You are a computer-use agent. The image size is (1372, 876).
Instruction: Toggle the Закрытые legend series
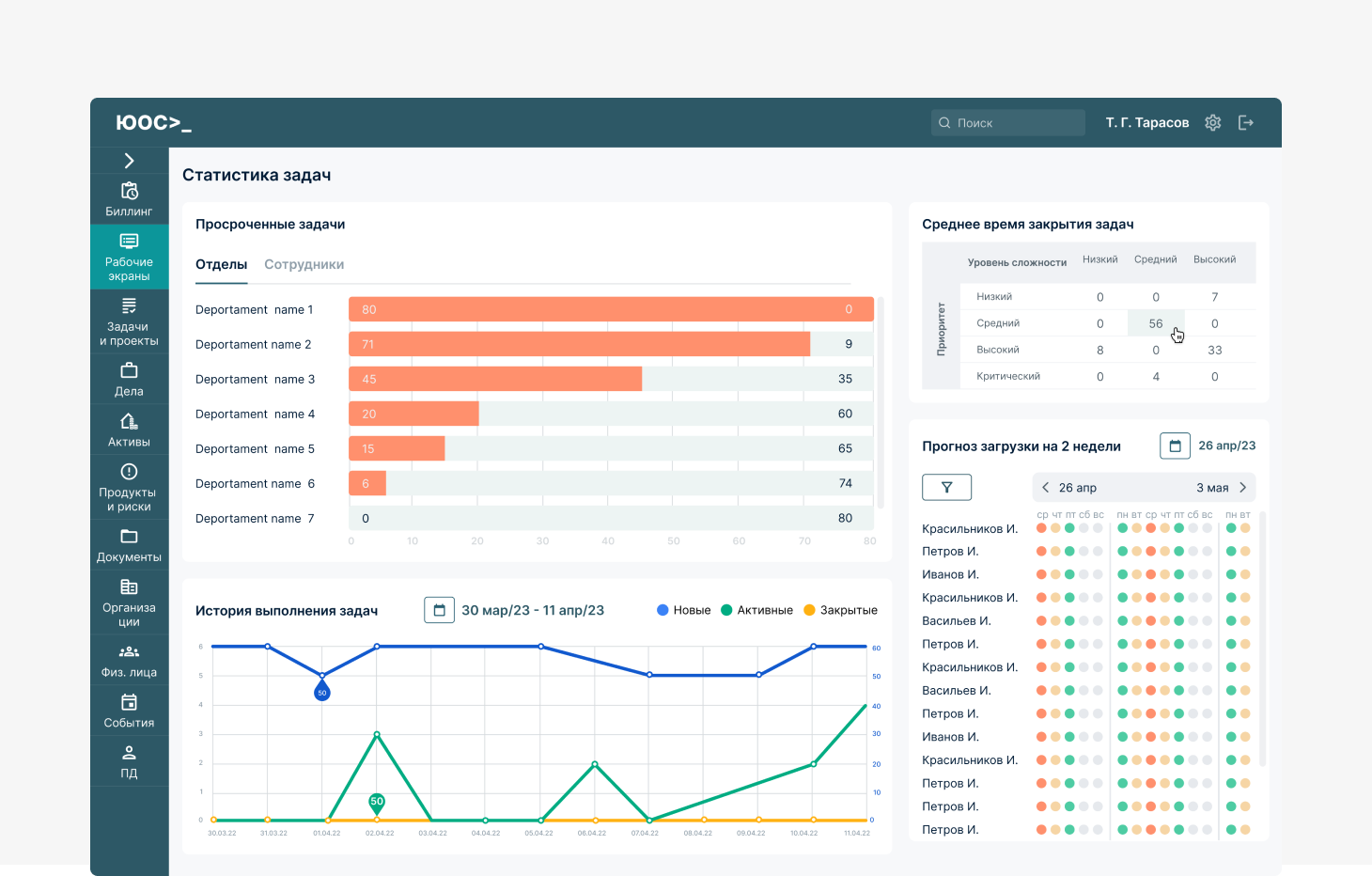click(x=841, y=610)
